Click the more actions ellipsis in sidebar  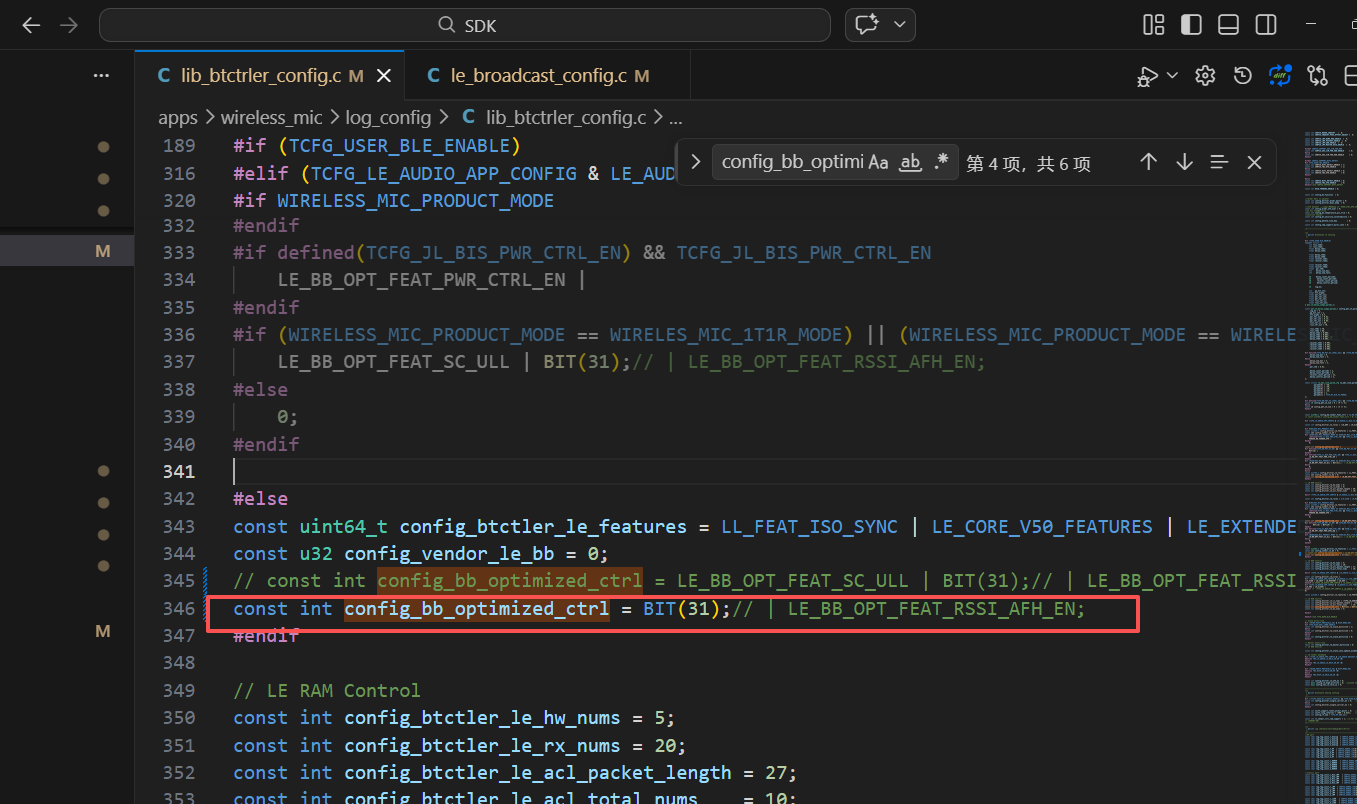point(101,75)
